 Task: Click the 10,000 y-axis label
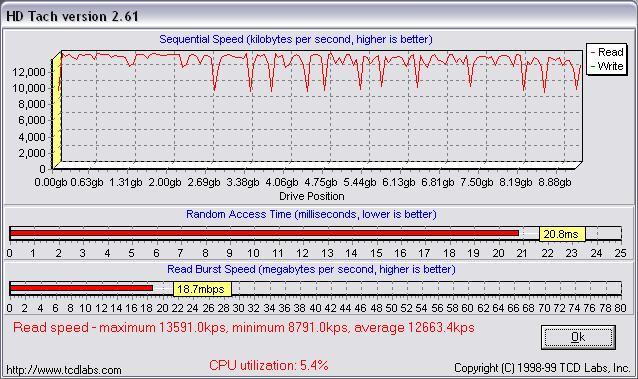point(29,88)
